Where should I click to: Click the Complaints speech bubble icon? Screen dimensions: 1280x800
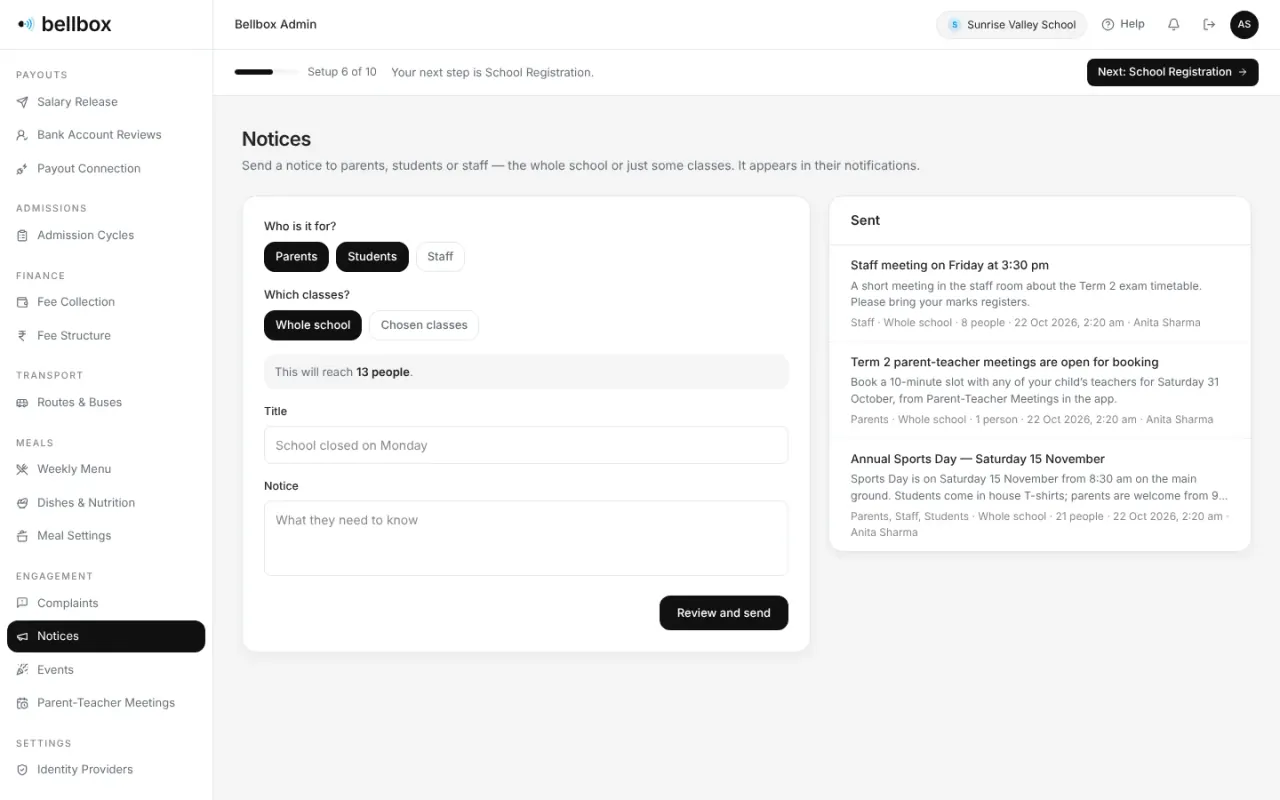coord(22,603)
